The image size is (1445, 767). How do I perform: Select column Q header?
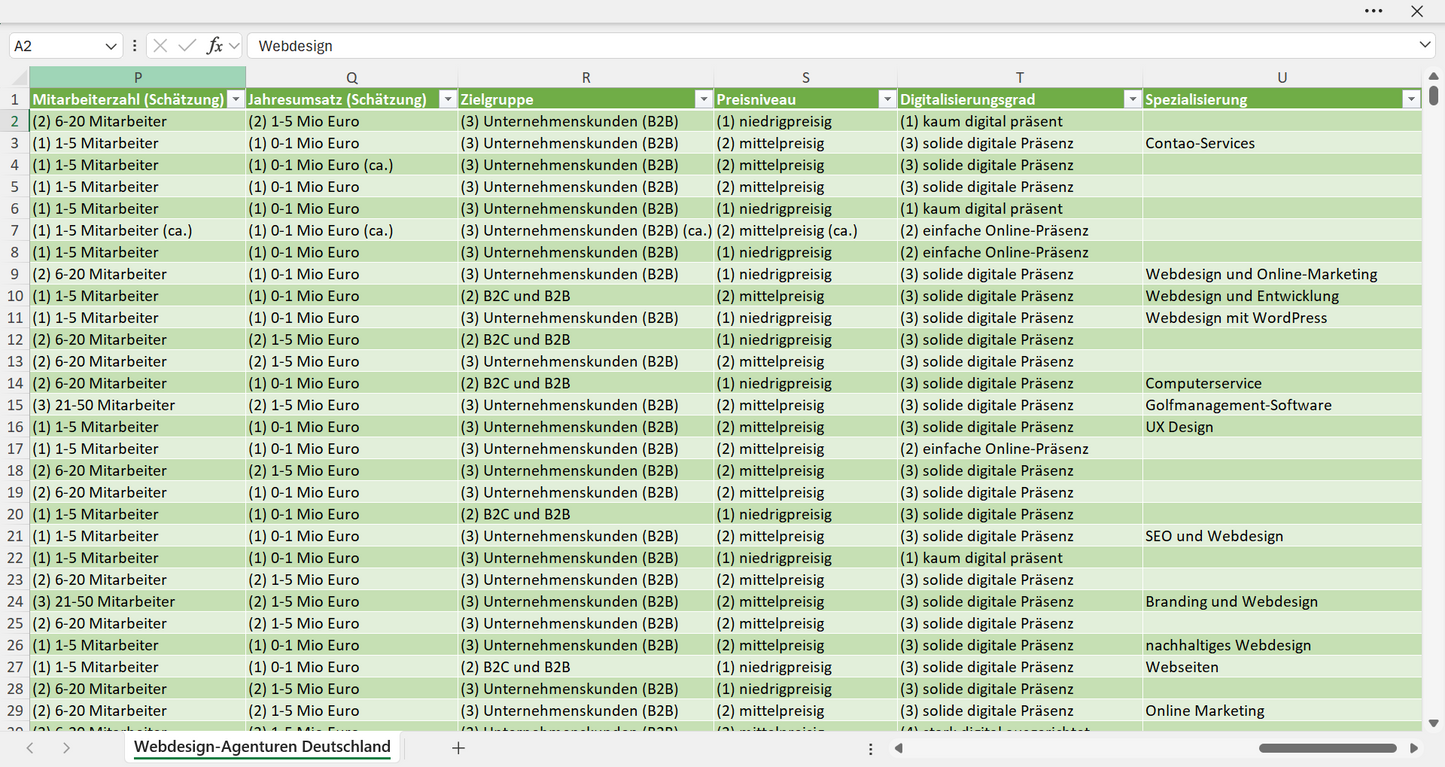pyautogui.click(x=352, y=78)
